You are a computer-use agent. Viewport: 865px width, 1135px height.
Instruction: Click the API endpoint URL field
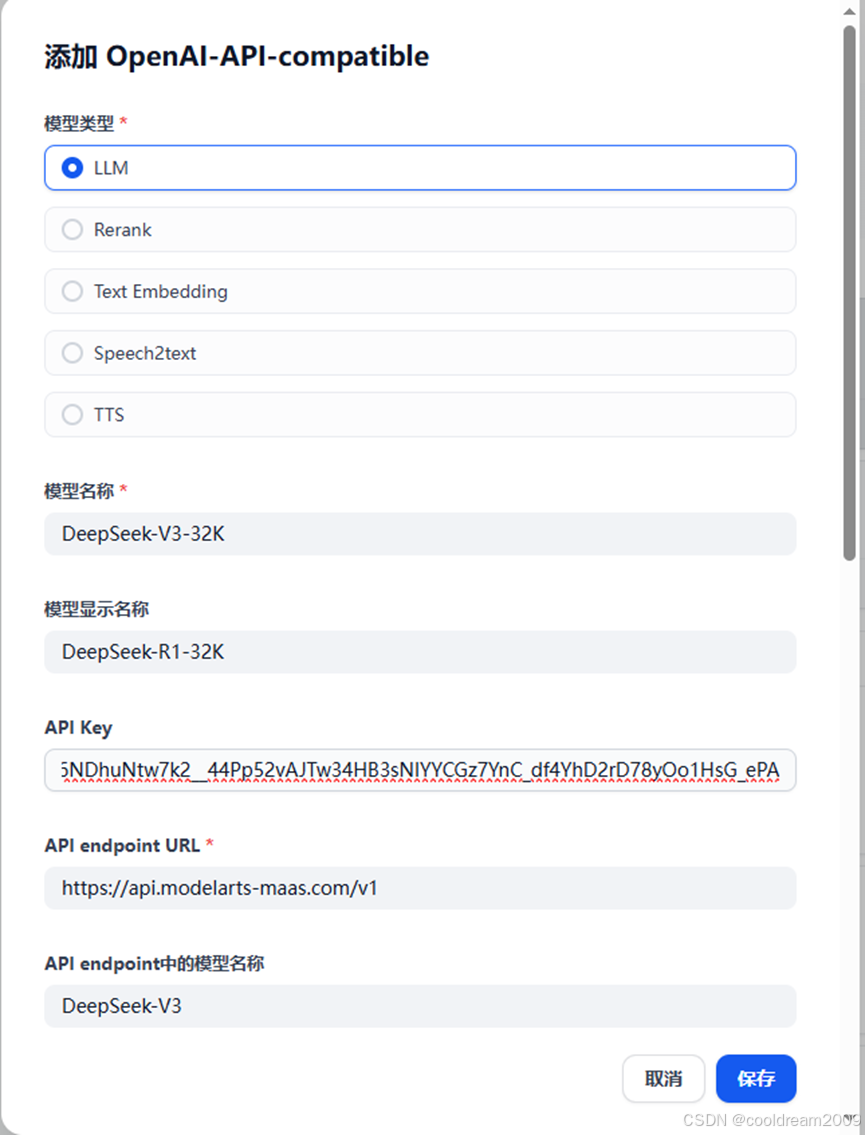(420, 888)
